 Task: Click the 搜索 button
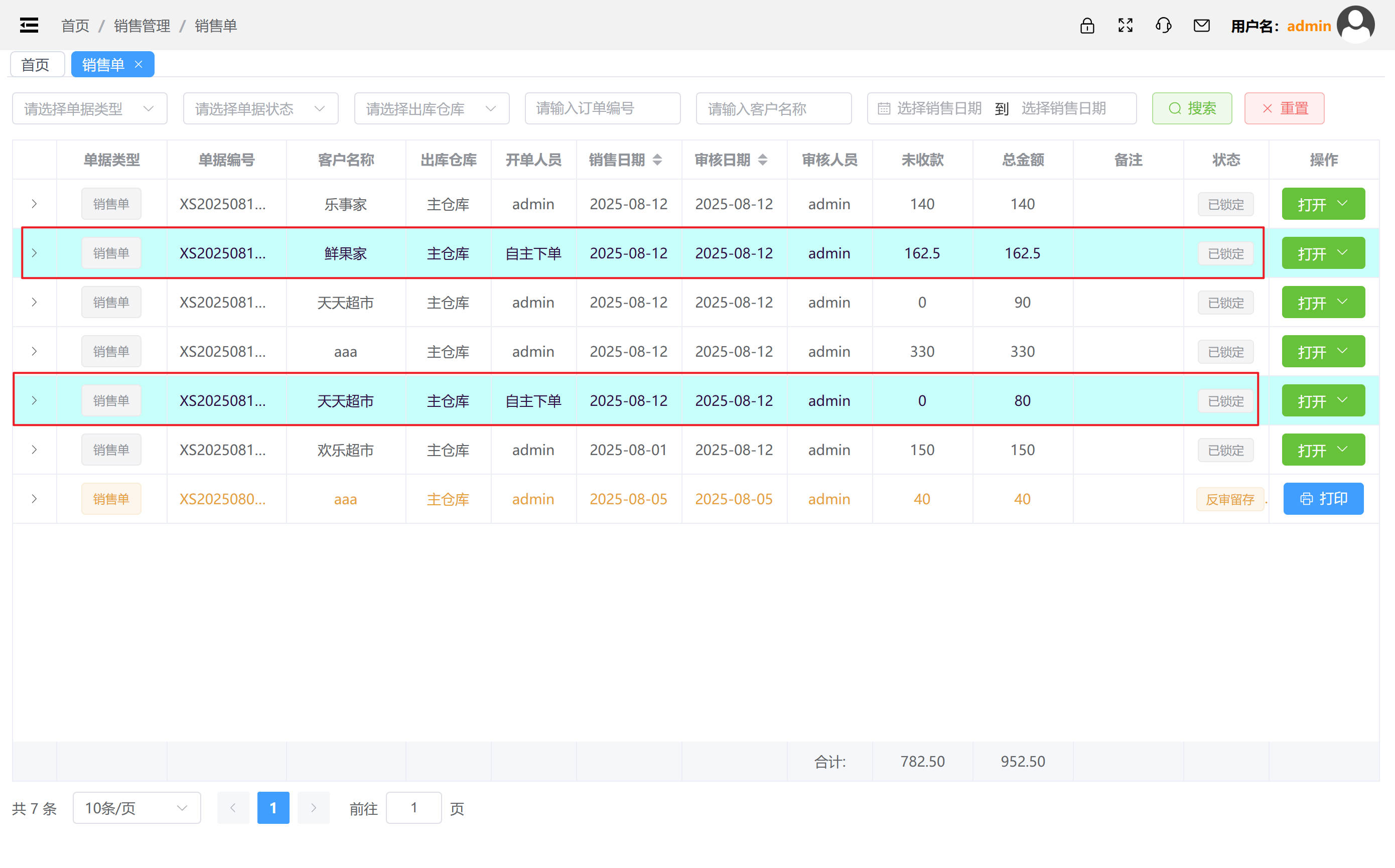click(x=1192, y=108)
